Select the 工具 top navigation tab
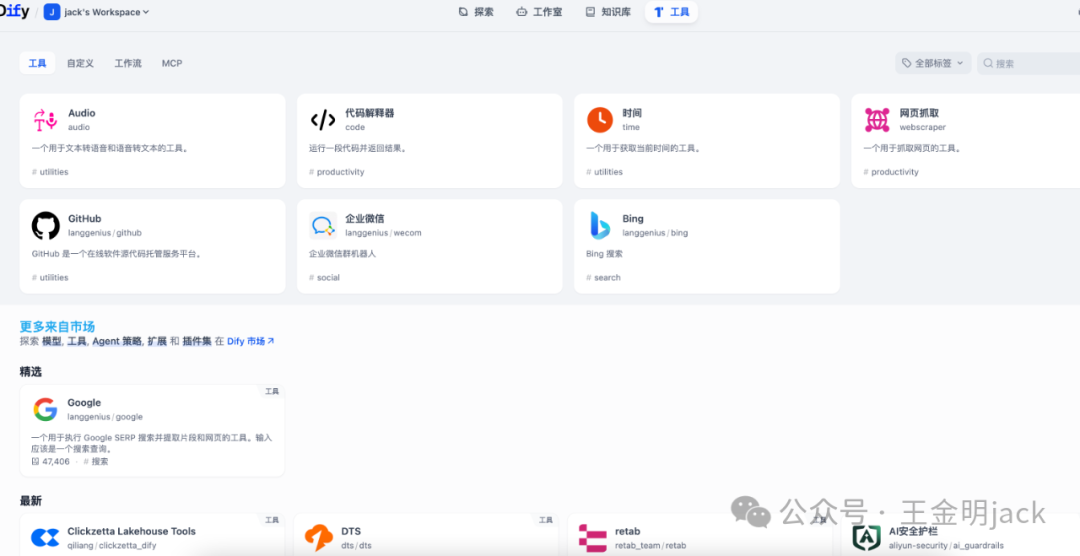The image size is (1080, 556). tap(672, 12)
